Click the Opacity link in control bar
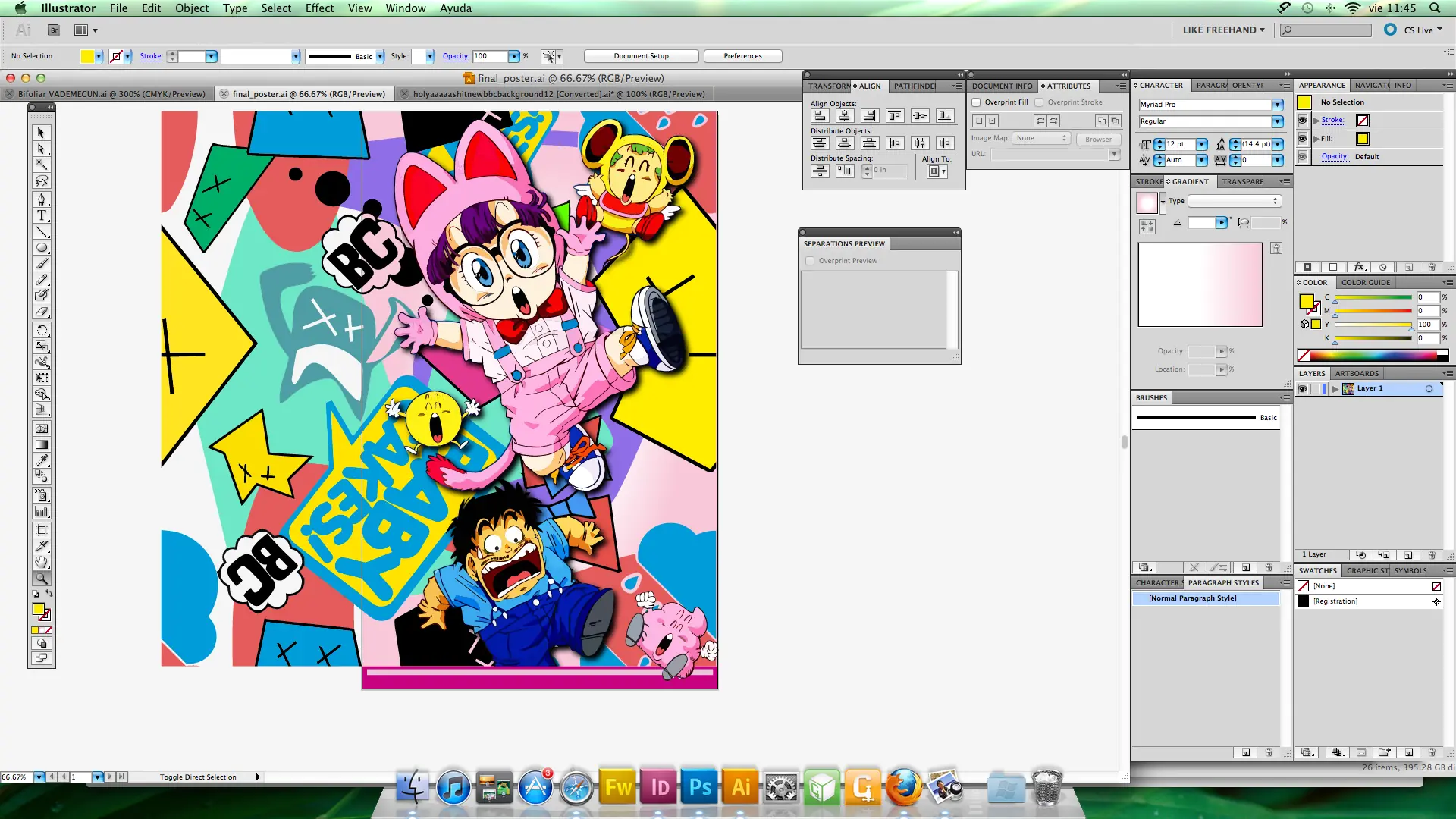This screenshot has height=819, width=1456. (455, 56)
